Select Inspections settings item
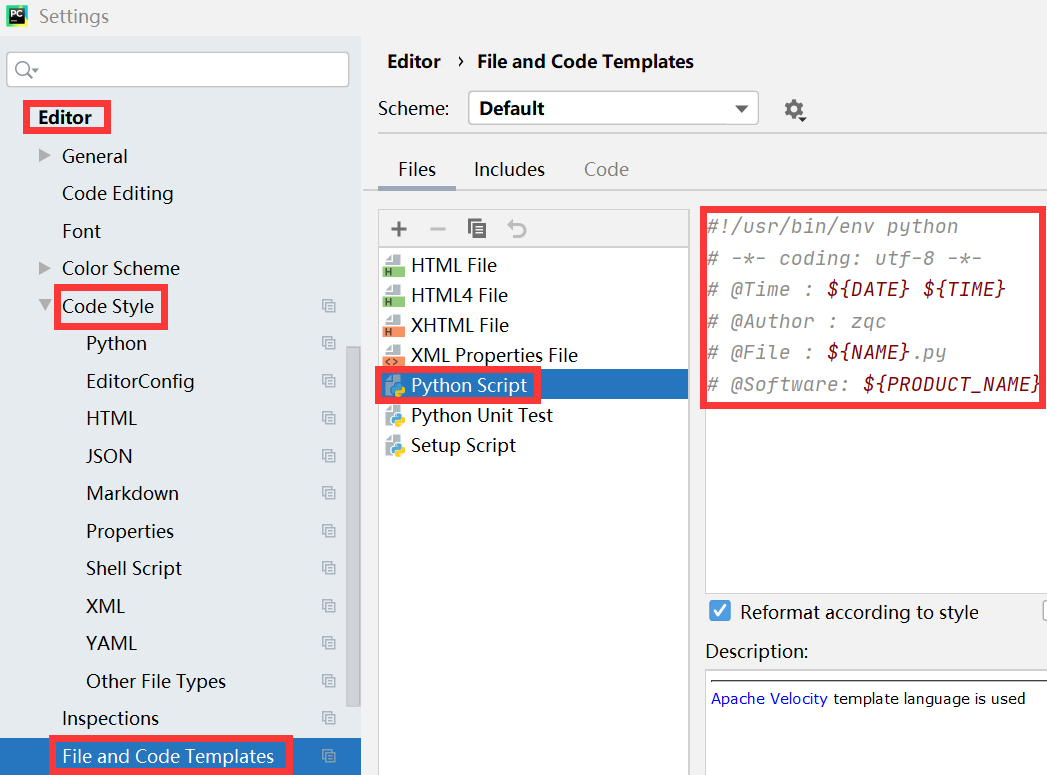The image size is (1047, 775). (x=110, y=719)
